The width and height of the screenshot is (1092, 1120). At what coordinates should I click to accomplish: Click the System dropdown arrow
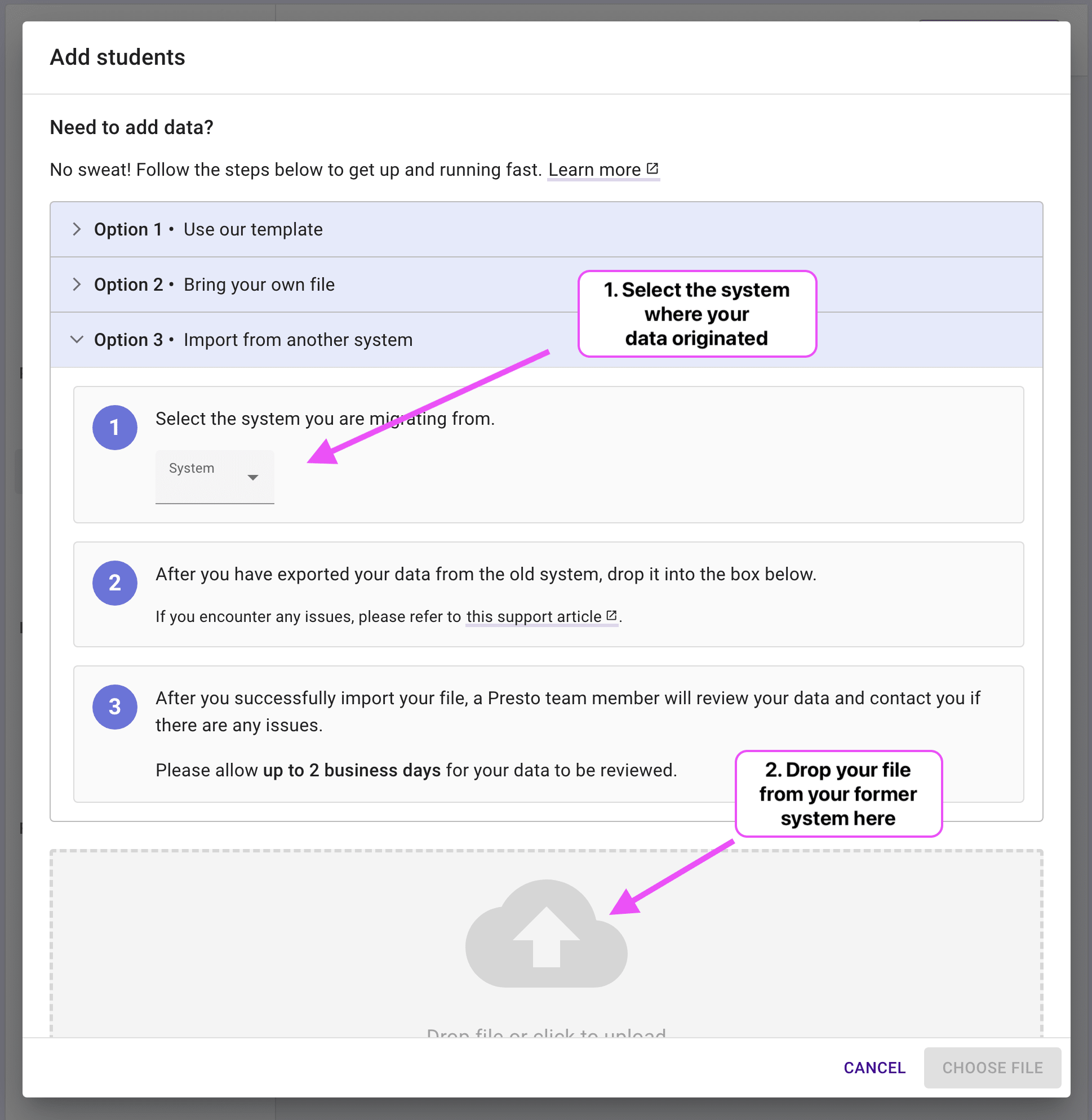[252, 477]
